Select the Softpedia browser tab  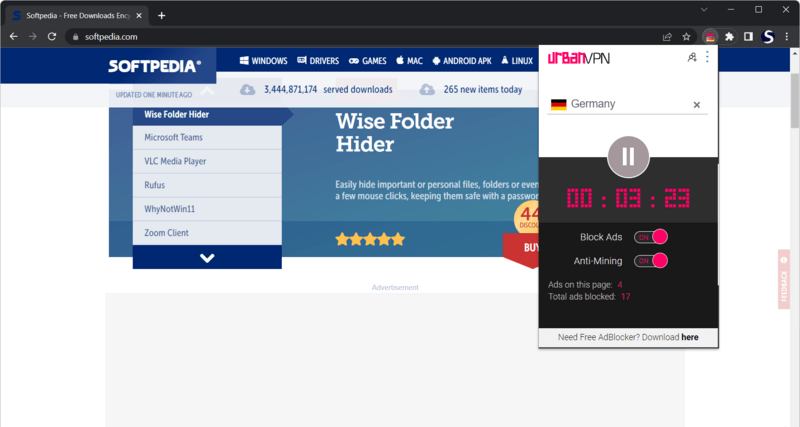click(77, 16)
